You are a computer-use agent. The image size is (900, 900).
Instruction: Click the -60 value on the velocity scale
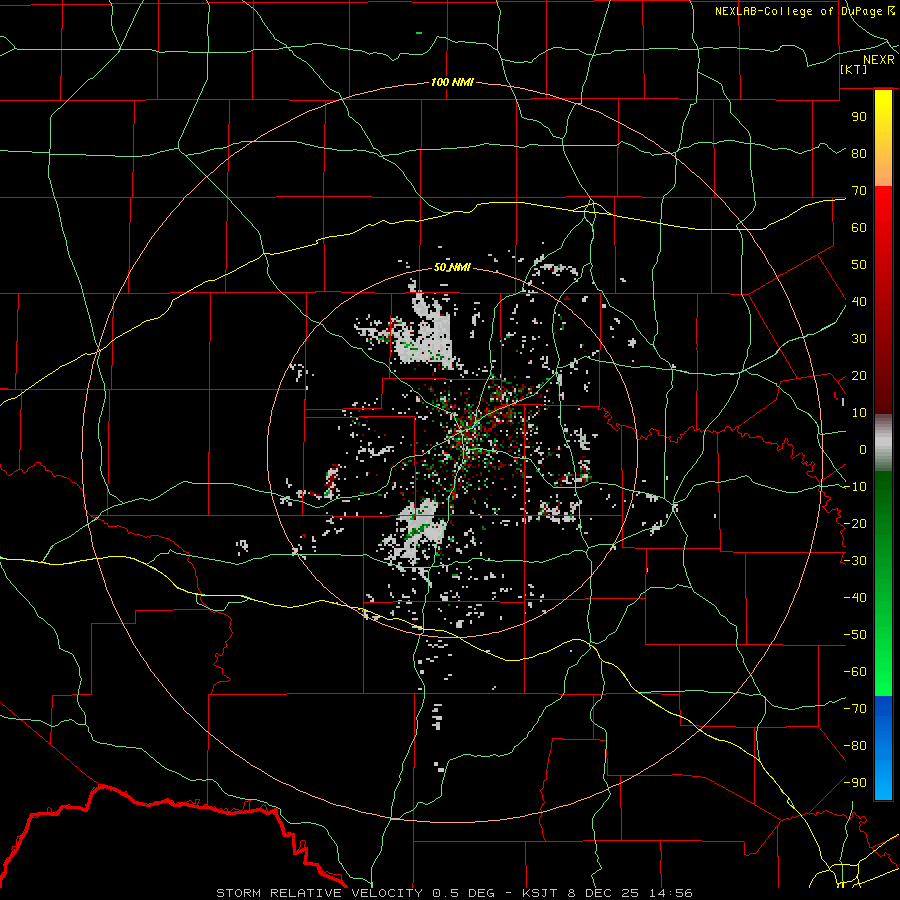click(x=855, y=672)
